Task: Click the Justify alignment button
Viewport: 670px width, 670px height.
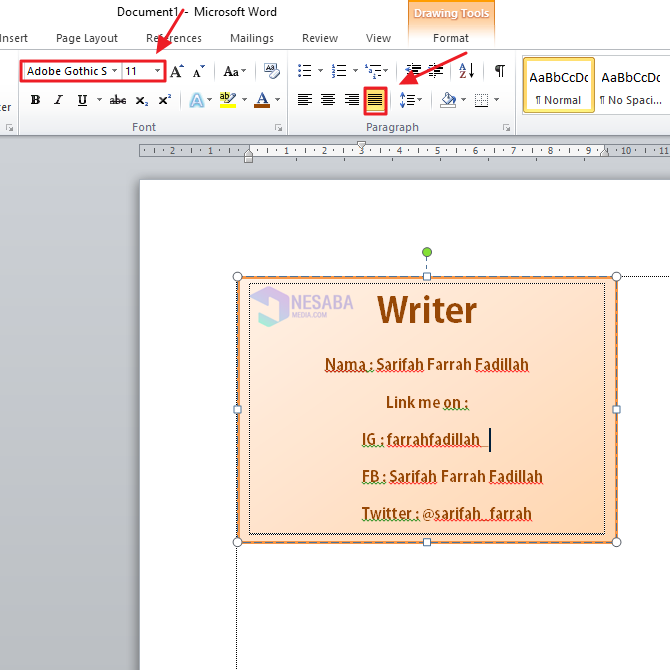Action: (375, 101)
